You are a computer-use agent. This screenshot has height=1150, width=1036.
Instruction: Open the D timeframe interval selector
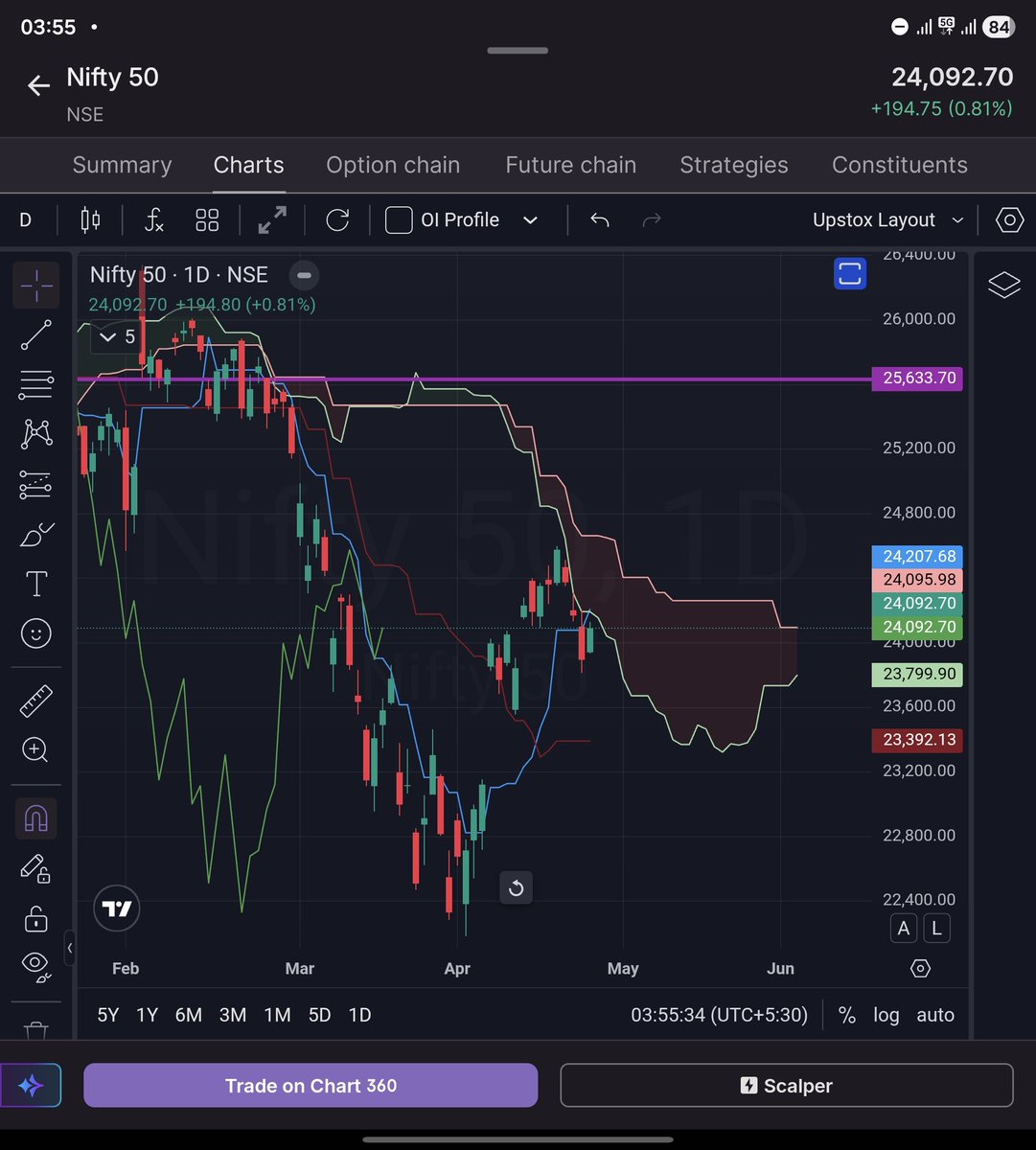(26, 220)
